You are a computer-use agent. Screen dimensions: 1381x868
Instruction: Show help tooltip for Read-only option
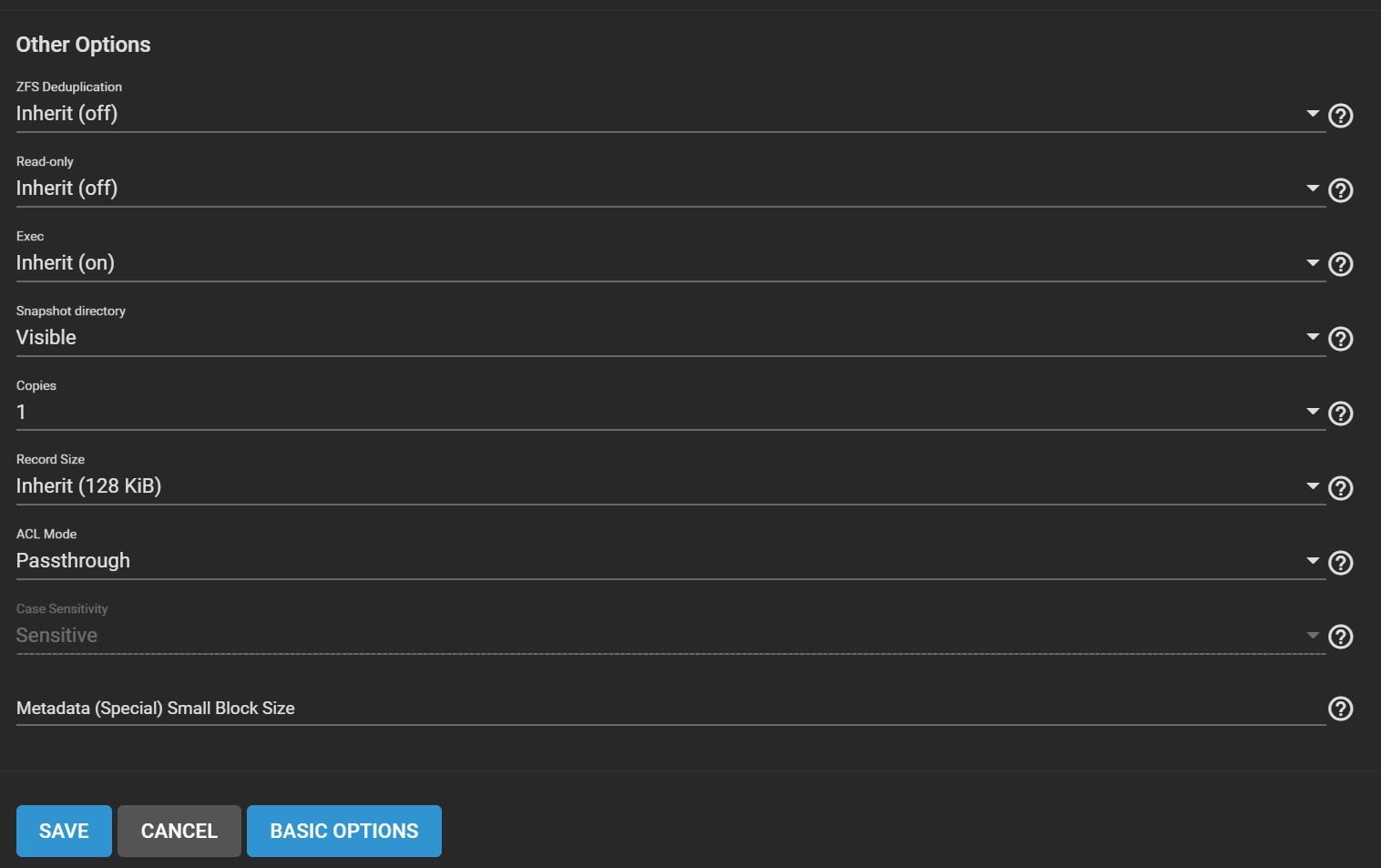point(1340,190)
